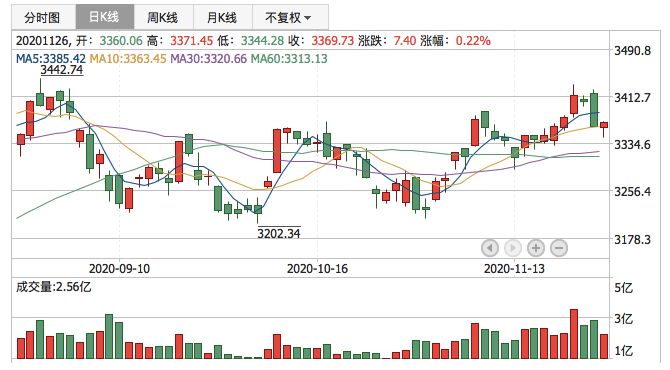
Task: Click the 2020-09-10 date label
Action: [x=119, y=269]
